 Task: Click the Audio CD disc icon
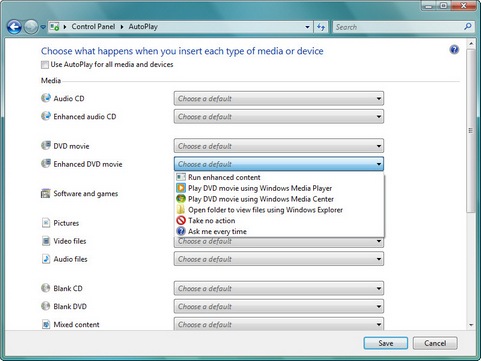[46, 98]
